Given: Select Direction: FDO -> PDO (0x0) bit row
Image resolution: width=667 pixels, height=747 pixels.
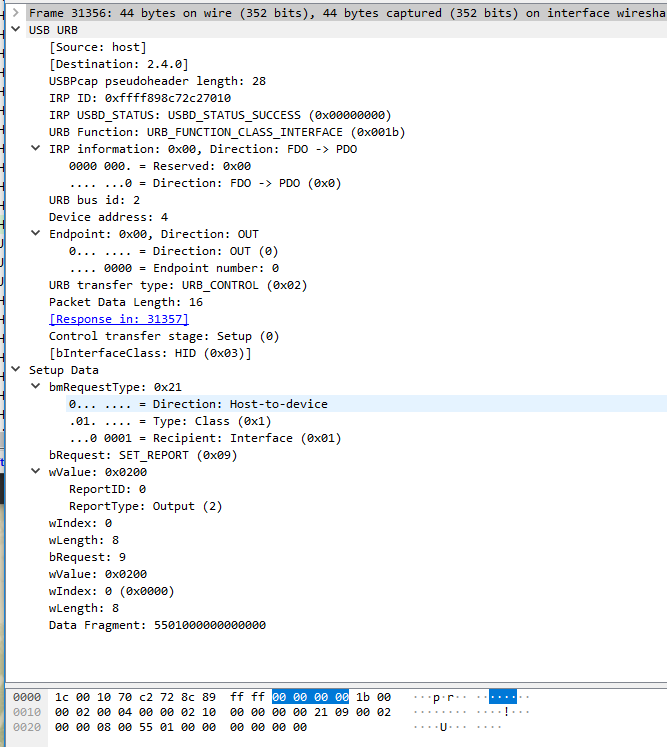Looking at the screenshot, I should click(x=205, y=183).
